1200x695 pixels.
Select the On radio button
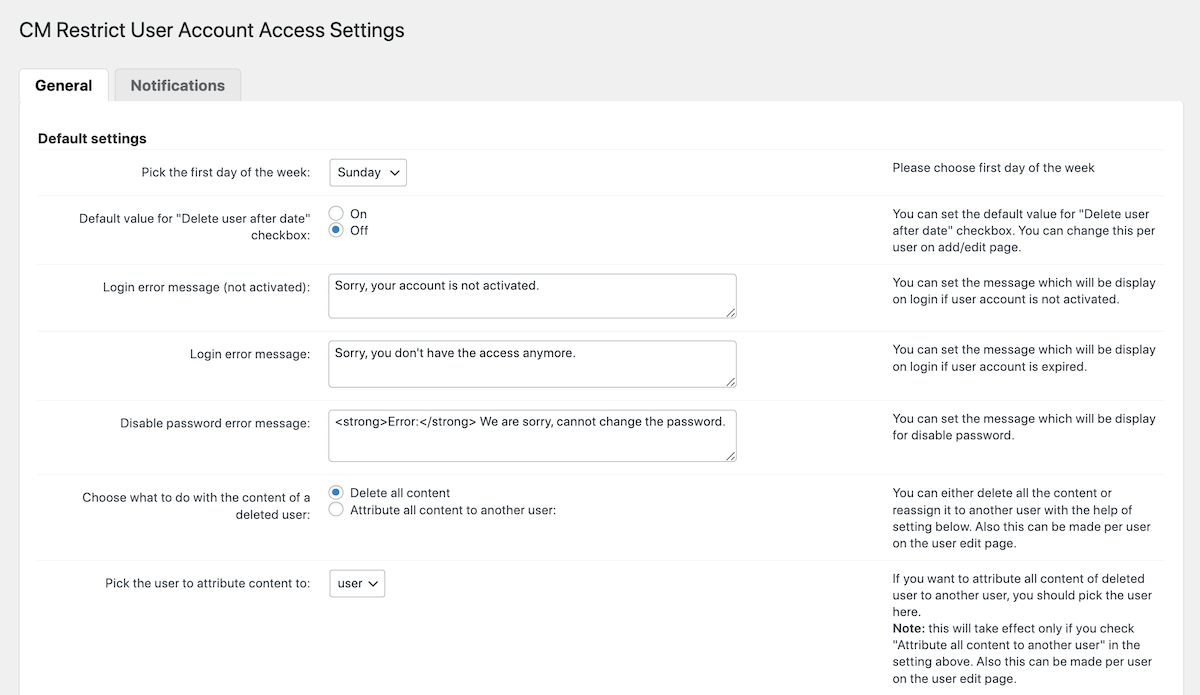(337, 213)
